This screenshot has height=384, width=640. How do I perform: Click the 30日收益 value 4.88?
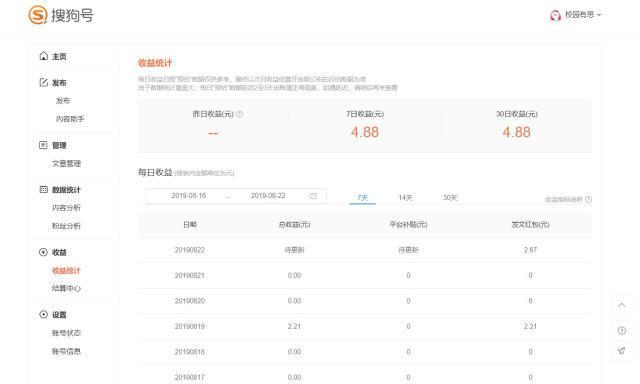tap(517, 132)
